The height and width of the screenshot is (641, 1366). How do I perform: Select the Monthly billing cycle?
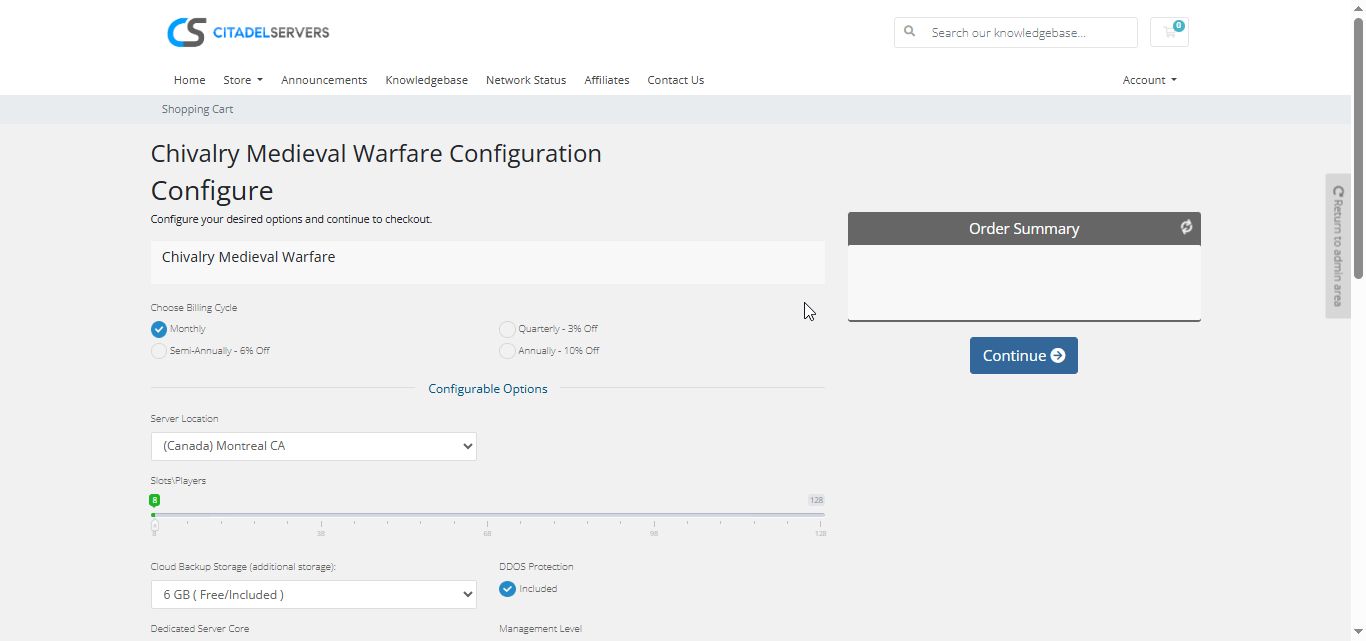pyautogui.click(x=159, y=329)
